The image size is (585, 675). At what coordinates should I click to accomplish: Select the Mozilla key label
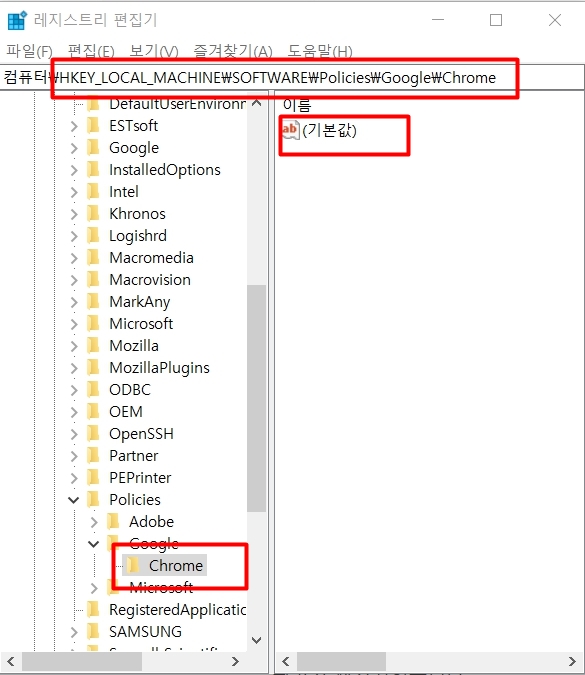pyautogui.click(x=134, y=346)
